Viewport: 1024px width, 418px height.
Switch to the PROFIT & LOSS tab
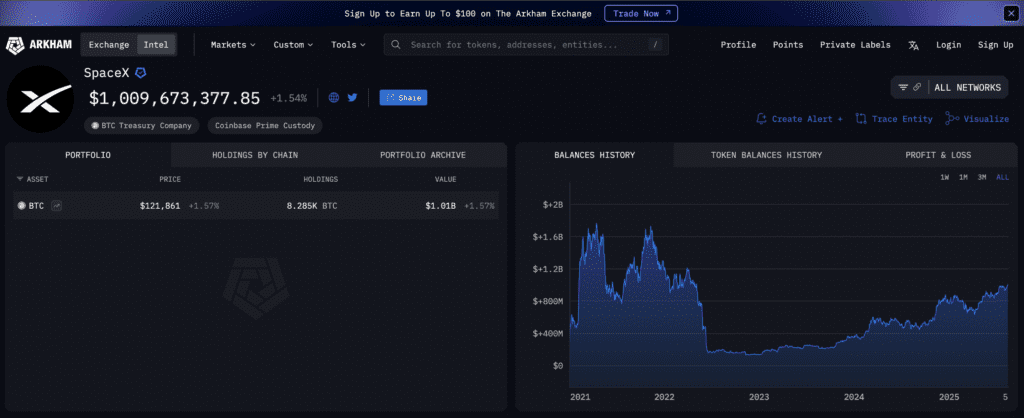pyautogui.click(x=938, y=155)
